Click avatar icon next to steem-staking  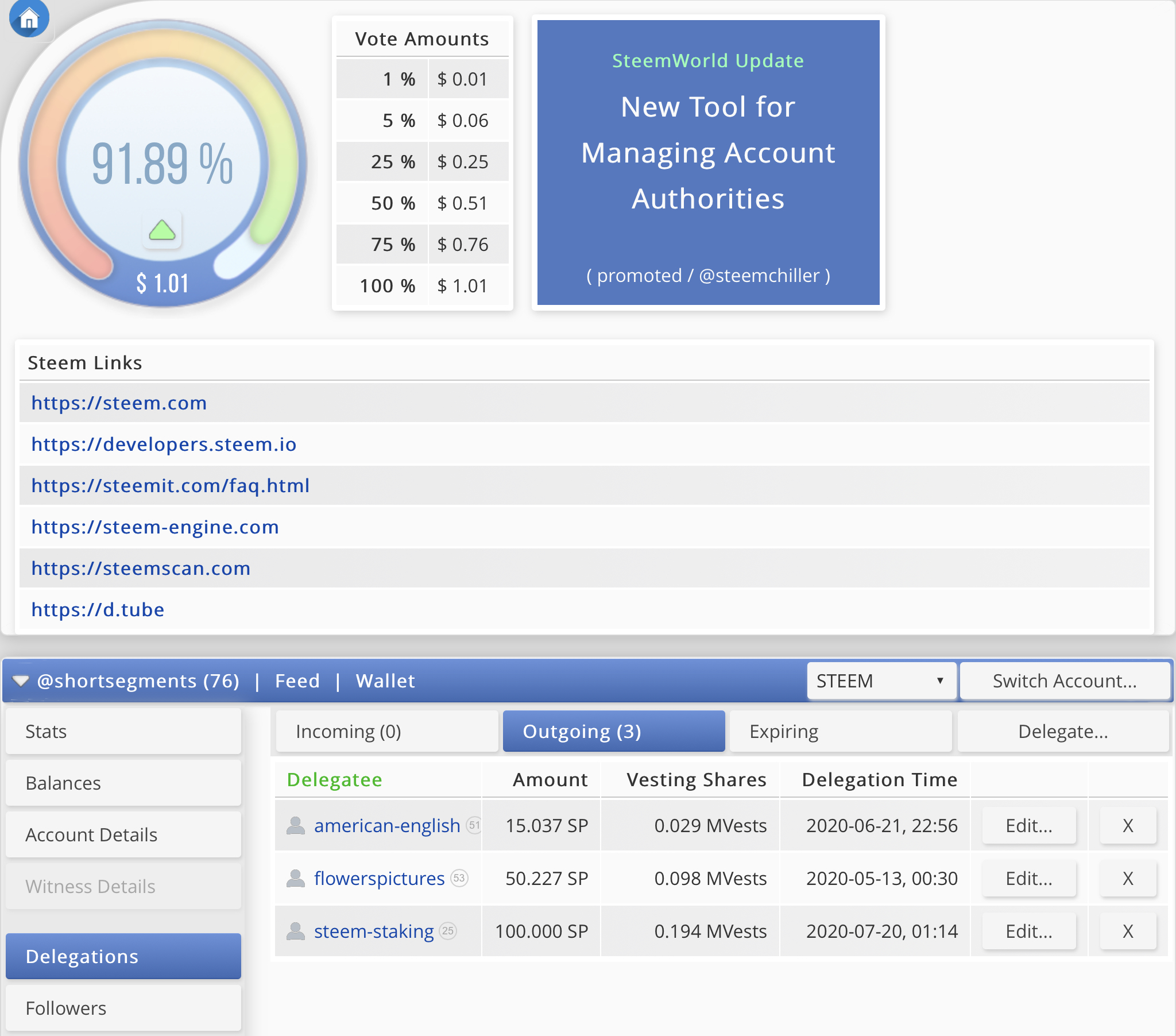(x=296, y=931)
